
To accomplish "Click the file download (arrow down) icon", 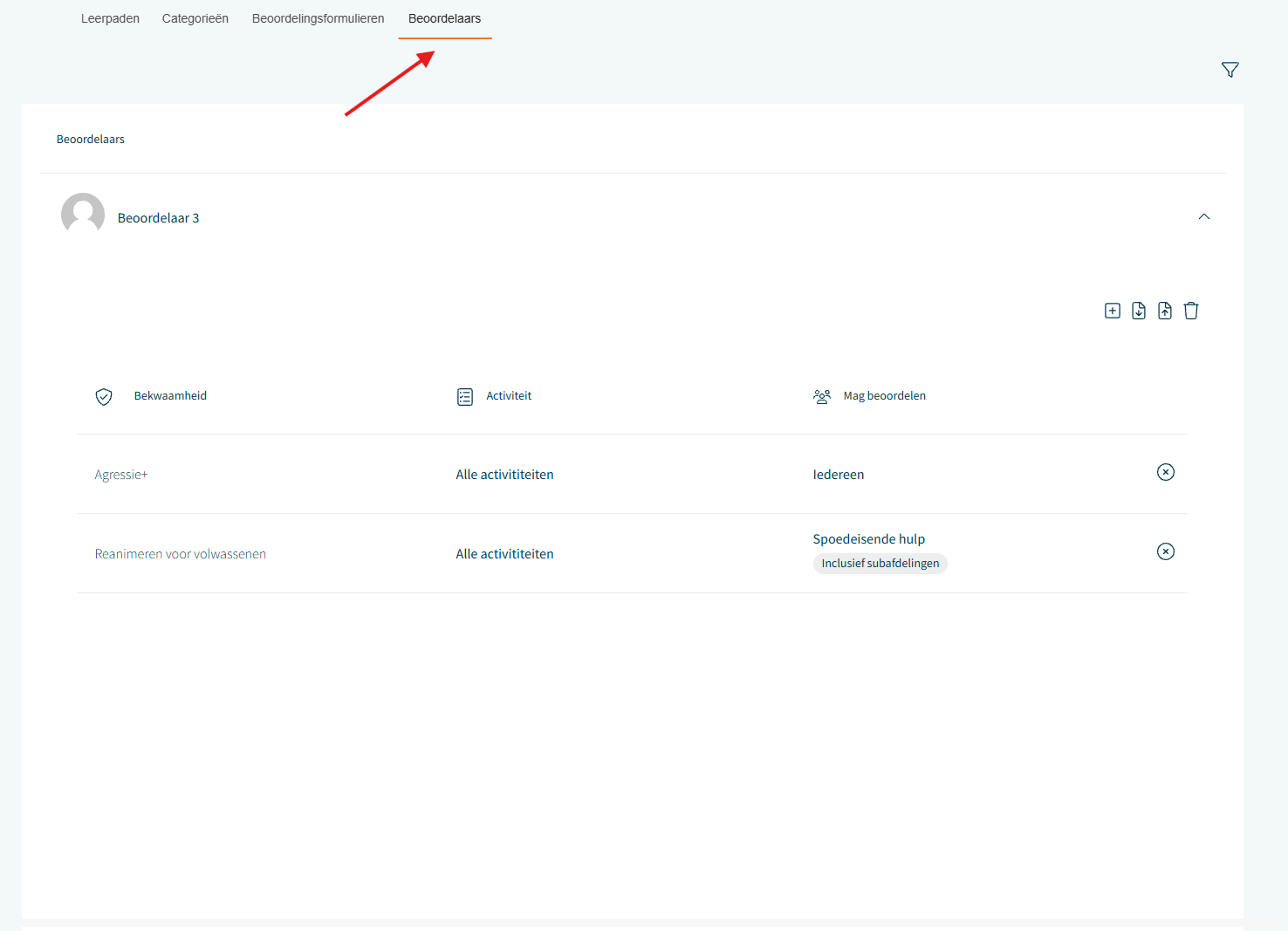I will click(1138, 311).
